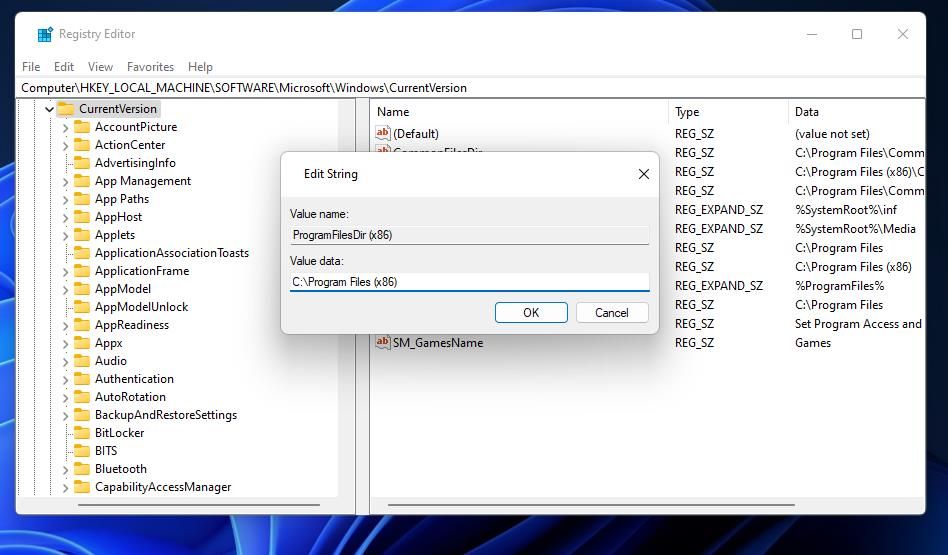The height and width of the screenshot is (555, 948).
Task: Click the ApplicationFrame folder icon
Action: click(82, 271)
